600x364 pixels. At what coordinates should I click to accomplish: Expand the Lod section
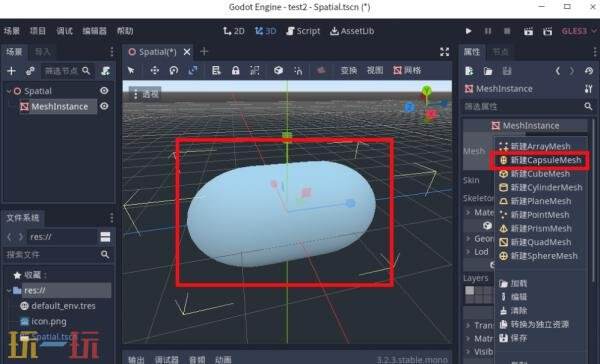coord(468,251)
